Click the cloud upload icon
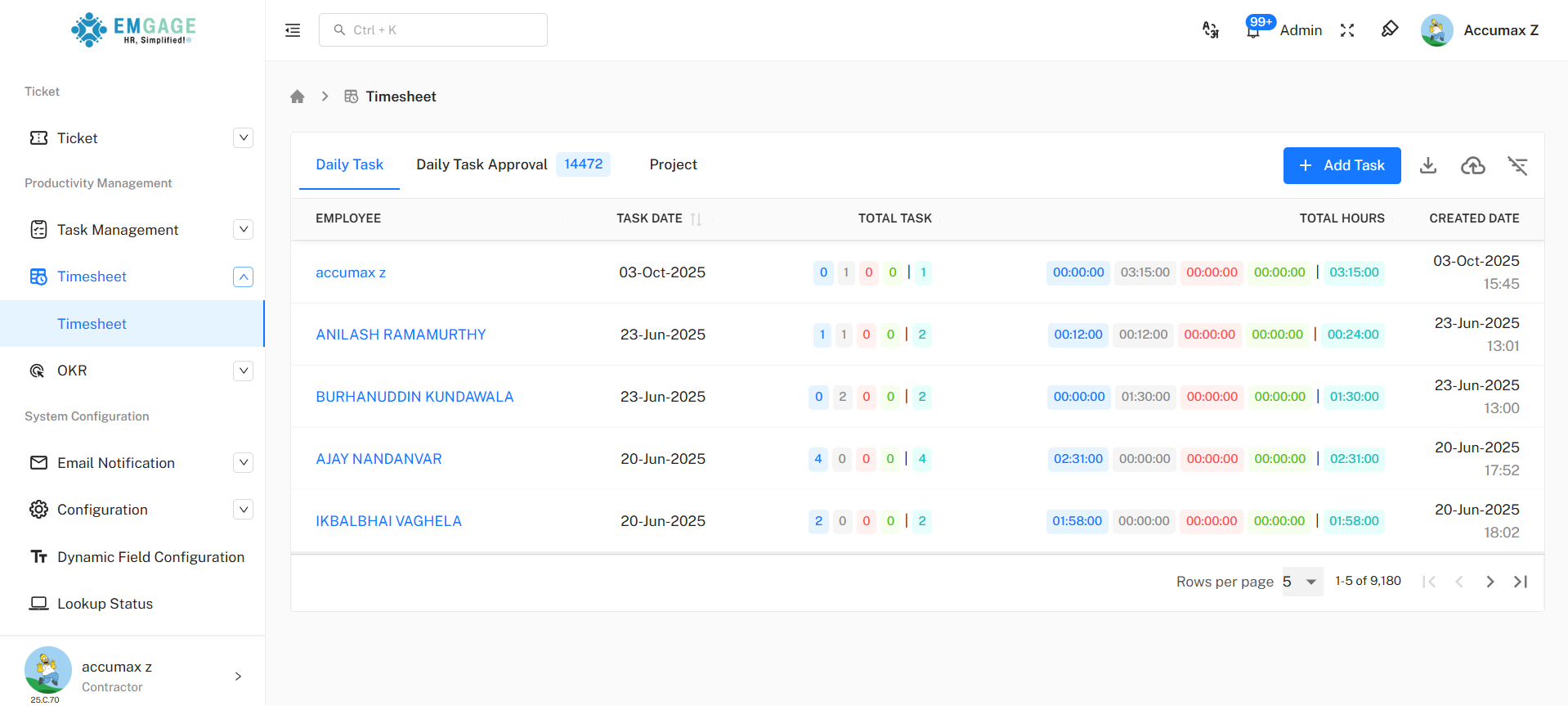 1473,165
